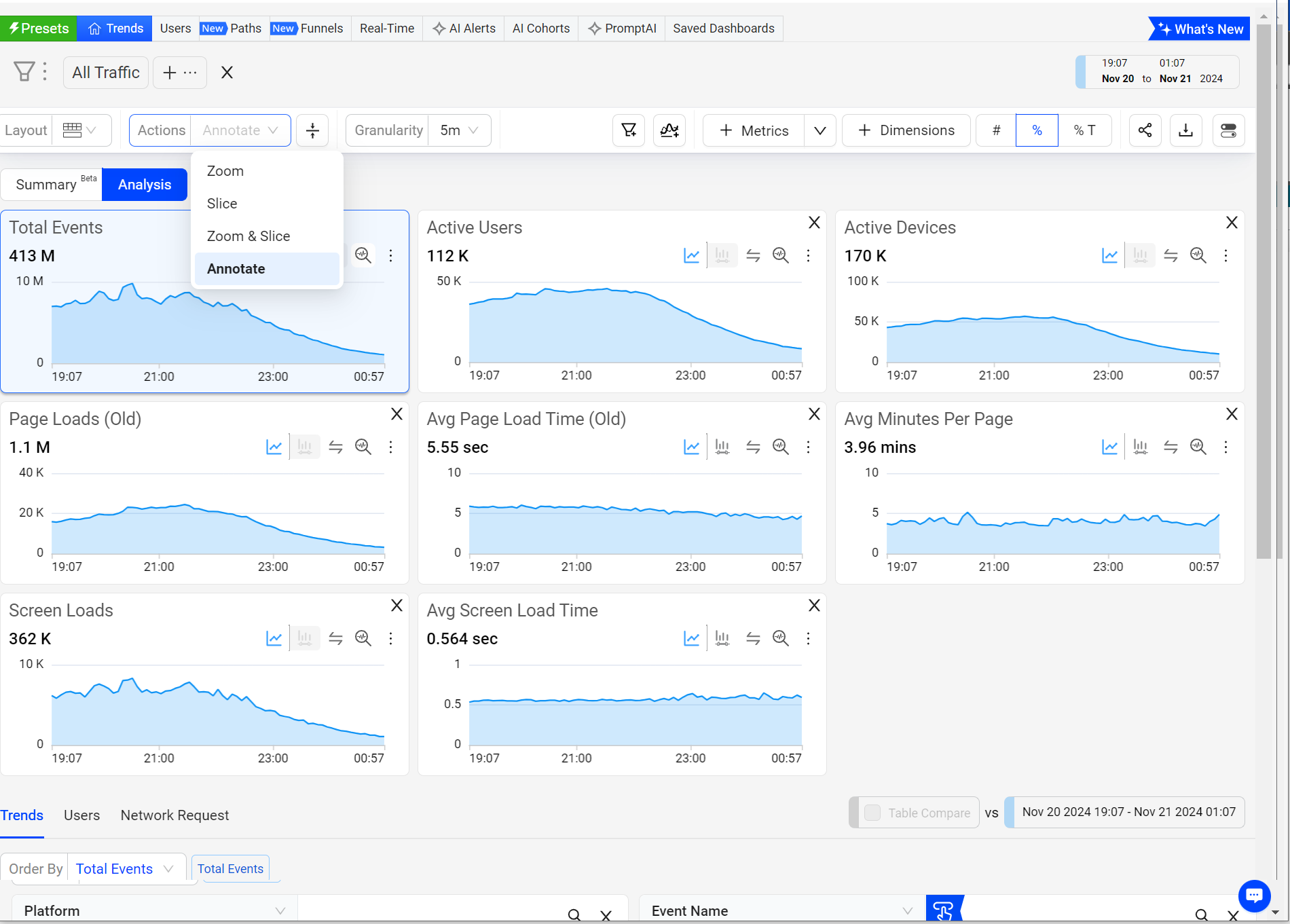Click line chart icon on Active Users card
Viewport: 1290px width, 924px height.
(691, 256)
